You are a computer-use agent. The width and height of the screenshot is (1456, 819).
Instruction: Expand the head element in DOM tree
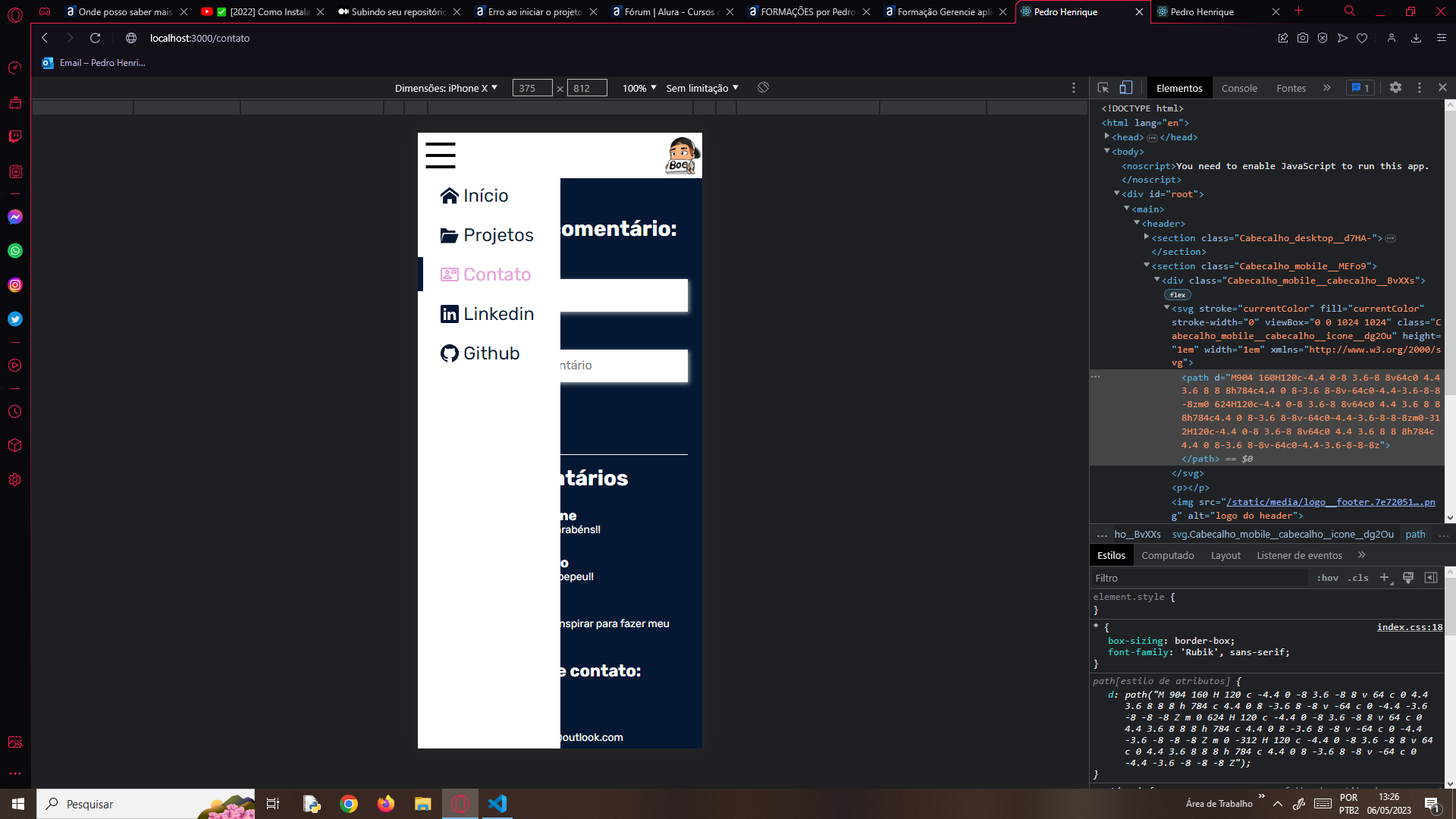[x=1108, y=137]
